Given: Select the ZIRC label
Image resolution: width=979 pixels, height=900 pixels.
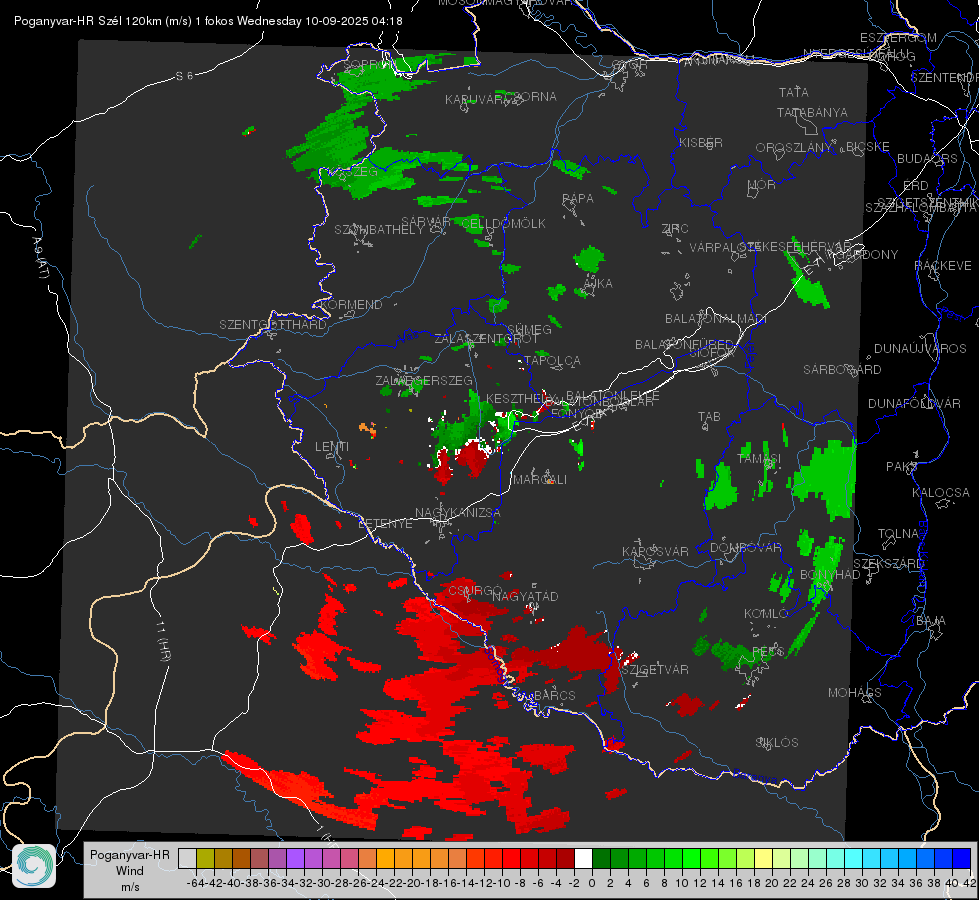Looking at the screenshot, I should pyautogui.click(x=675, y=229).
